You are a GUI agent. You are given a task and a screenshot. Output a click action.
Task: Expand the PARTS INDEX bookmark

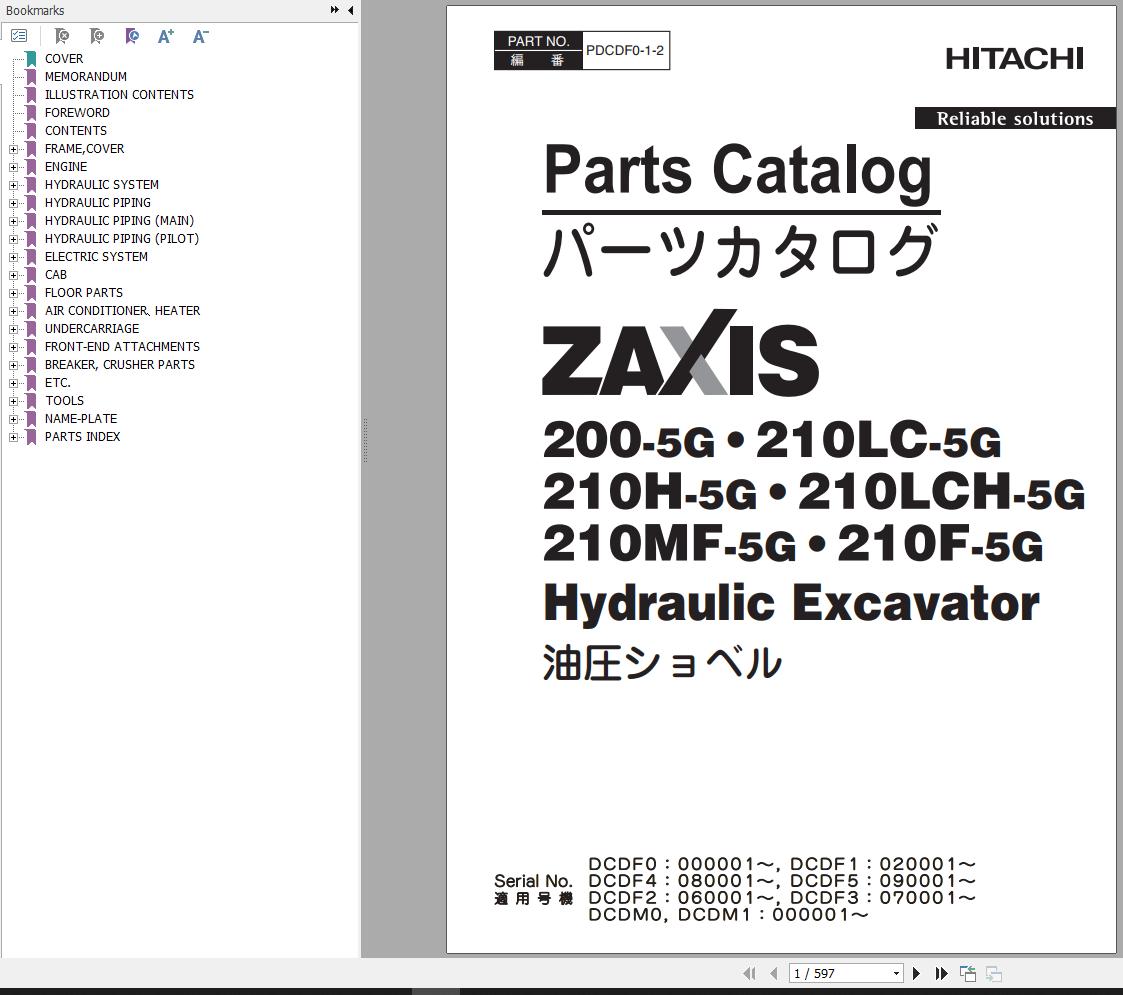[x=13, y=437]
